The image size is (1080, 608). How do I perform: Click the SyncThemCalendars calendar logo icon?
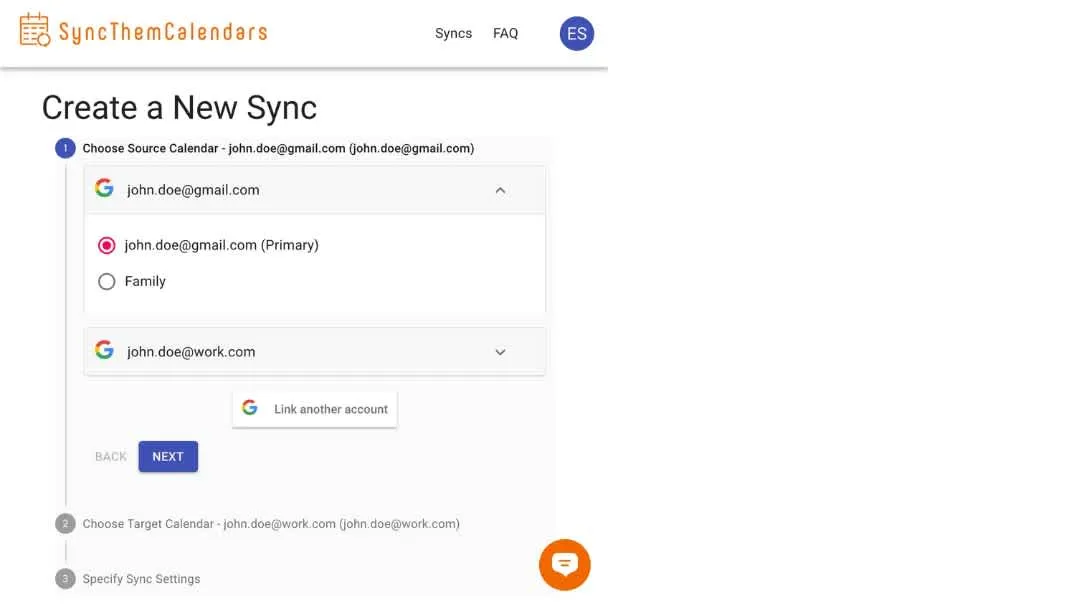coord(34,30)
